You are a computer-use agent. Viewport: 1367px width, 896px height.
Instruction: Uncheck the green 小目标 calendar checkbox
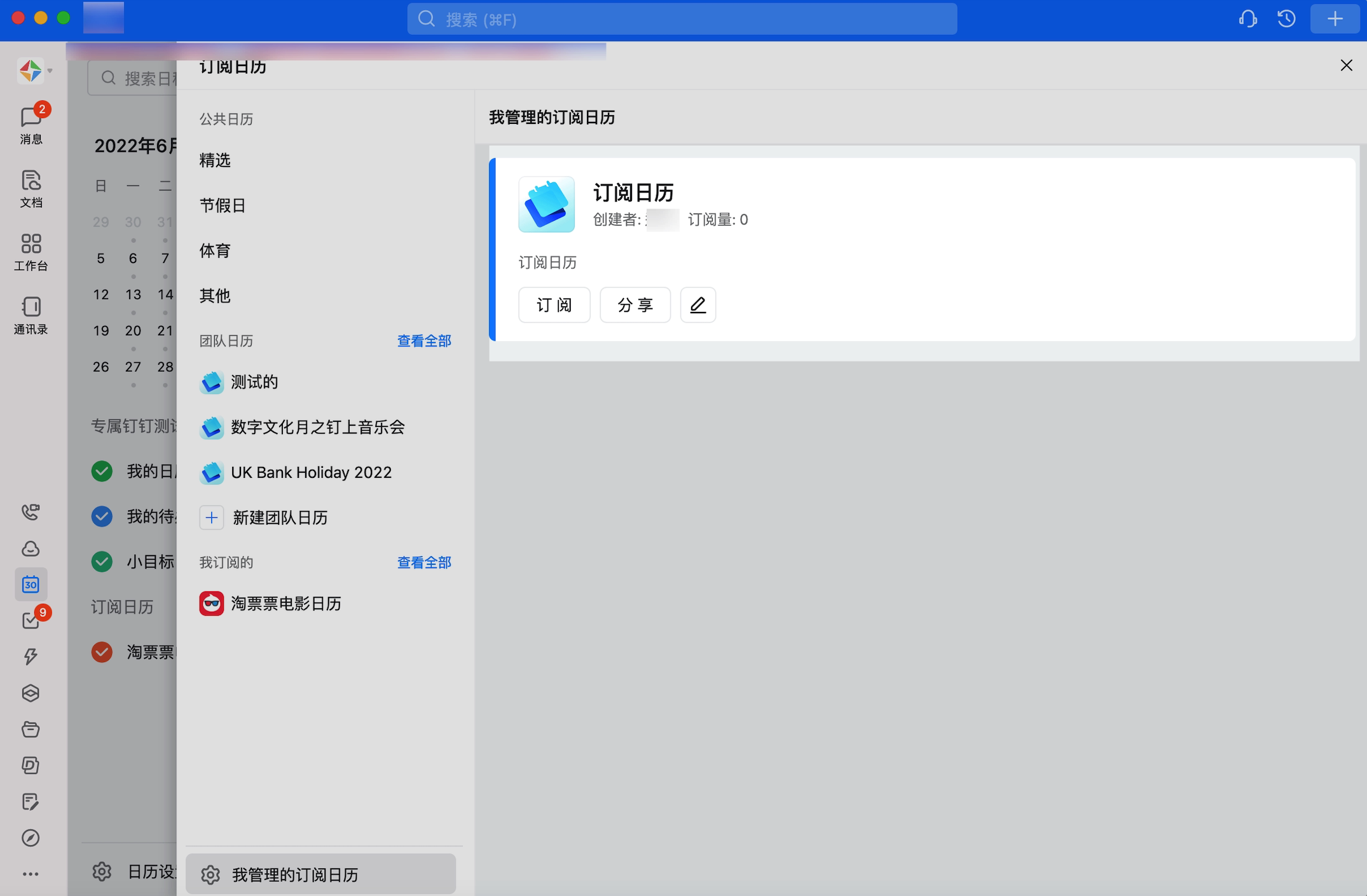pyautogui.click(x=102, y=562)
